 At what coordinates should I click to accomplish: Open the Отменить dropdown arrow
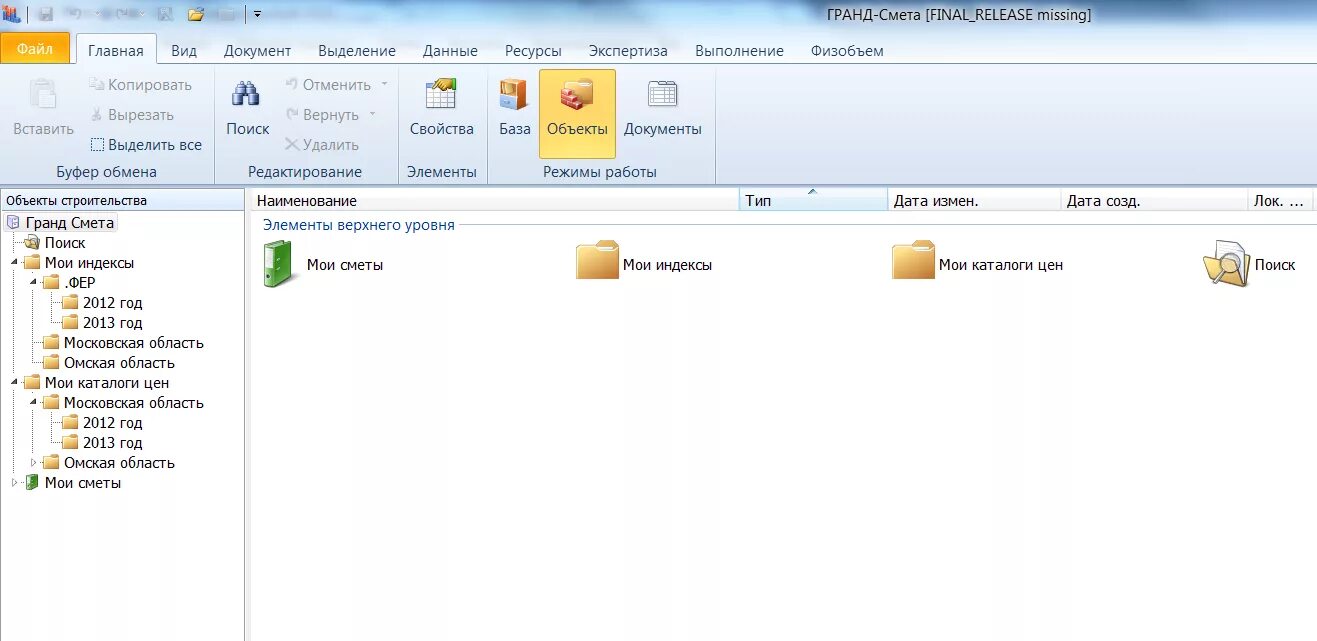pyautogui.click(x=384, y=85)
